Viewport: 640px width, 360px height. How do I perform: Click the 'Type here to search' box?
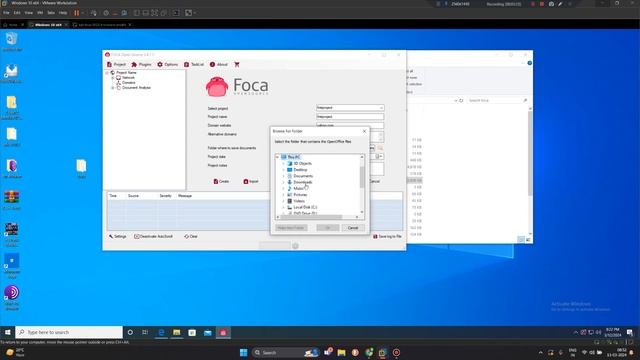pyautogui.click(x=69, y=332)
